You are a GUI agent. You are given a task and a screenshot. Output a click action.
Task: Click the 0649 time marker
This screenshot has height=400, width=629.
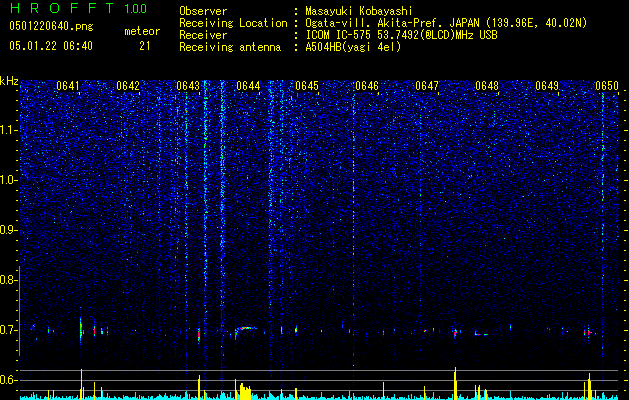tap(547, 86)
